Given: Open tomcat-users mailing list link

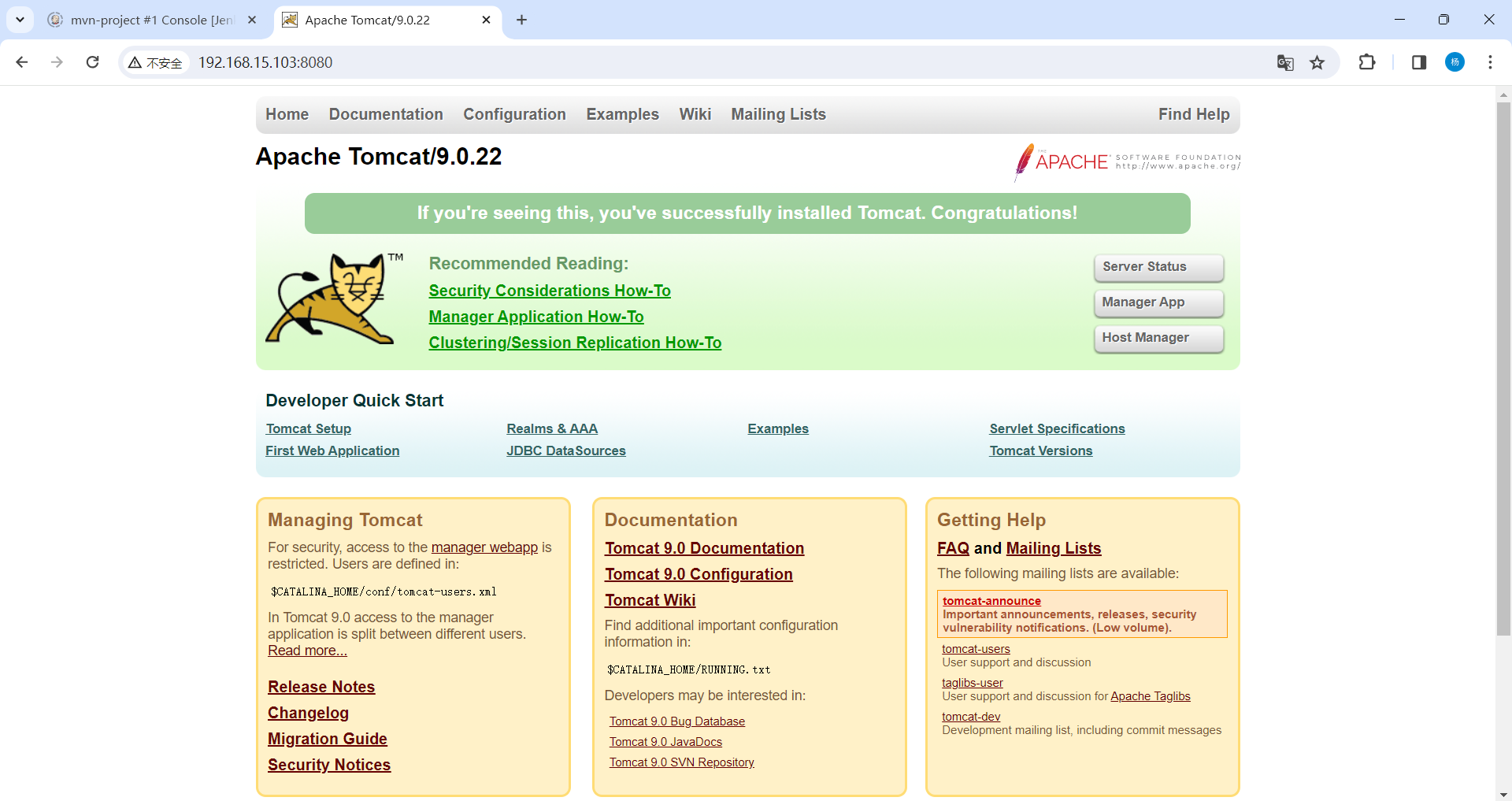Looking at the screenshot, I should (x=976, y=649).
